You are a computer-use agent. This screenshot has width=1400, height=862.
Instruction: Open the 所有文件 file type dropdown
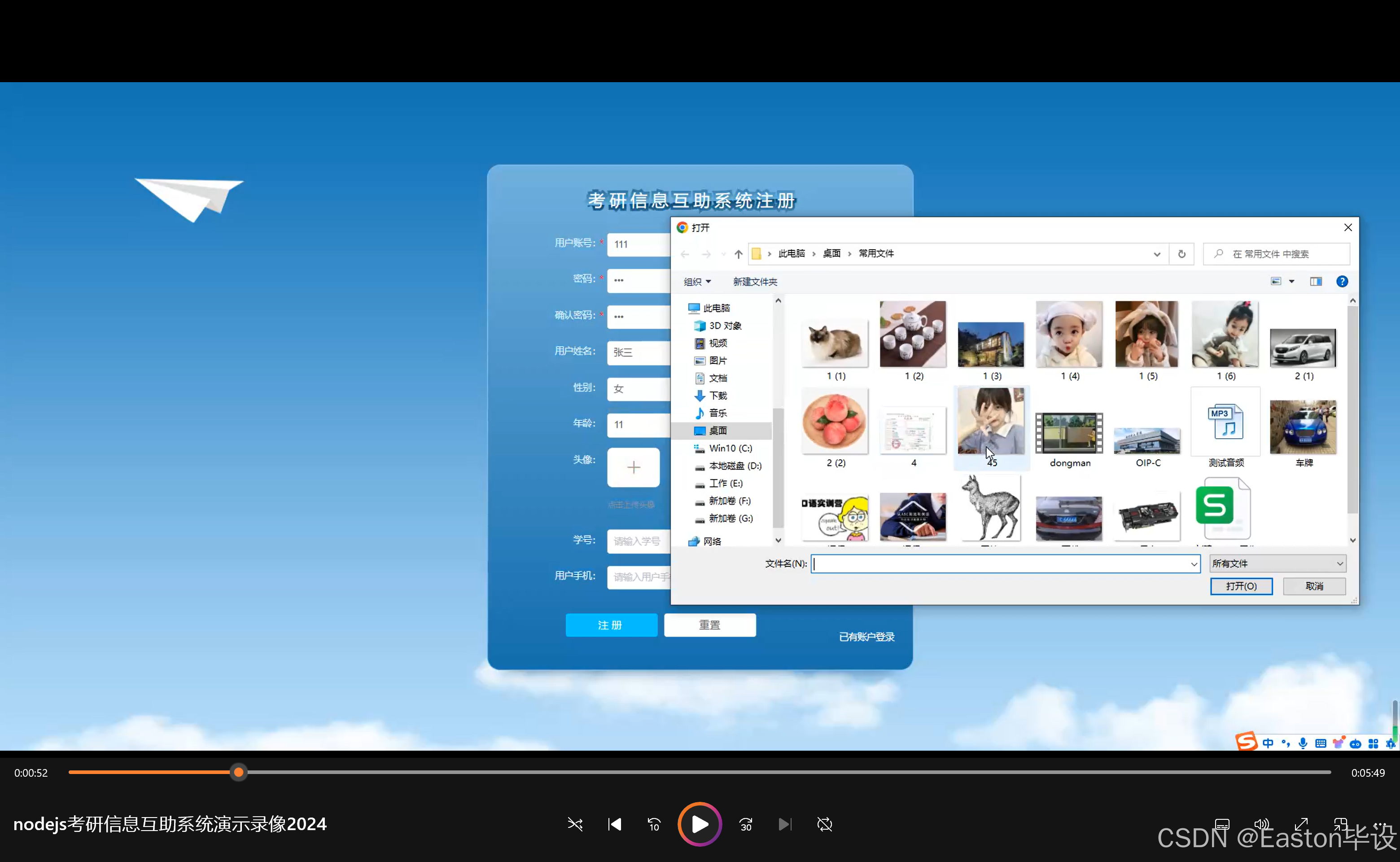pyautogui.click(x=1277, y=564)
